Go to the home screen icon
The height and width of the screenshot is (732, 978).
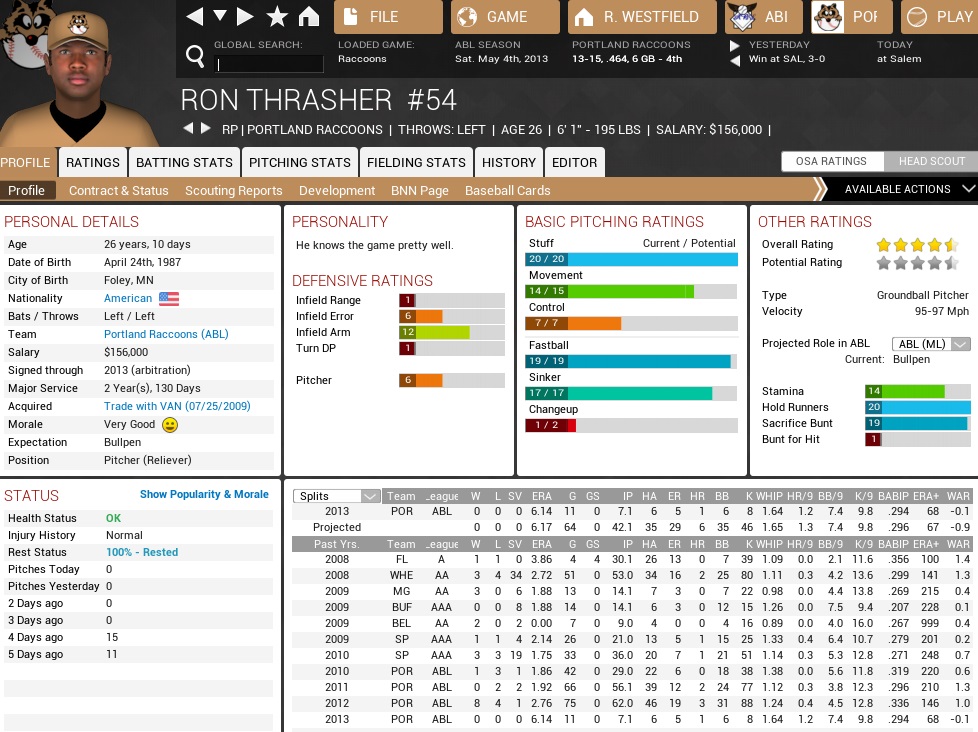coord(308,17)
